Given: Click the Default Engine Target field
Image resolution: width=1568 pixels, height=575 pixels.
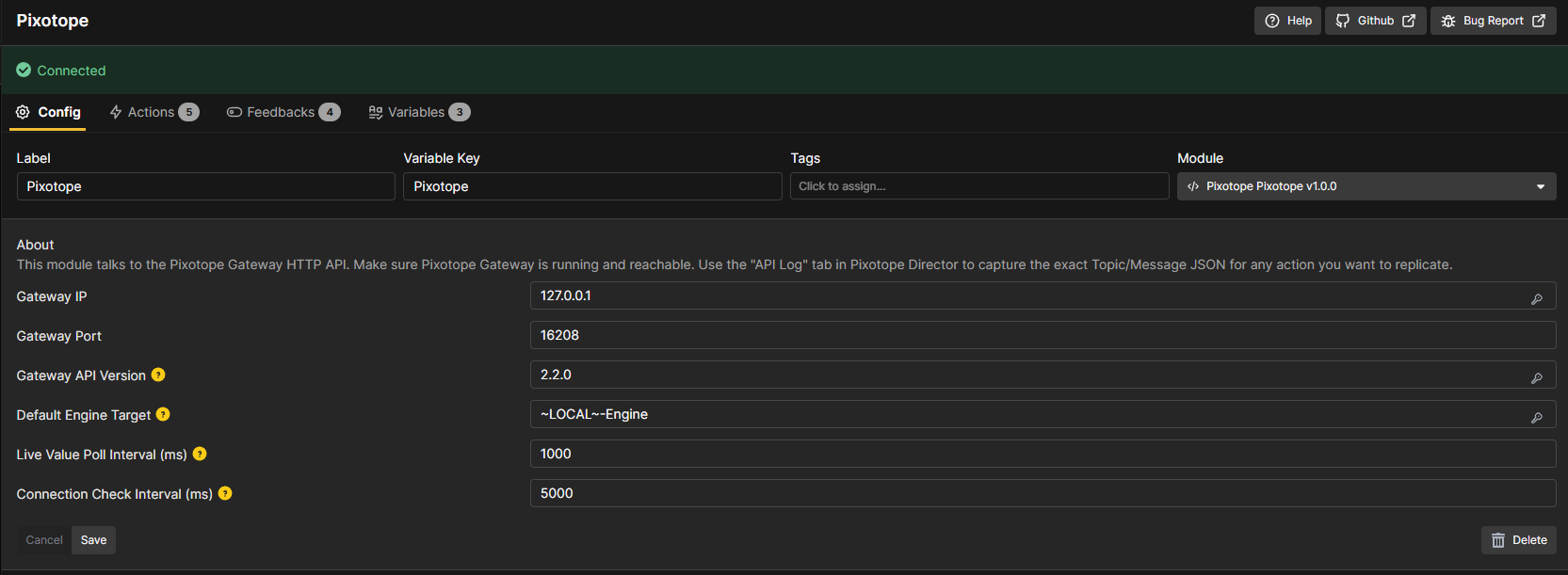Looking at the screenshot, I should 1043,414.
